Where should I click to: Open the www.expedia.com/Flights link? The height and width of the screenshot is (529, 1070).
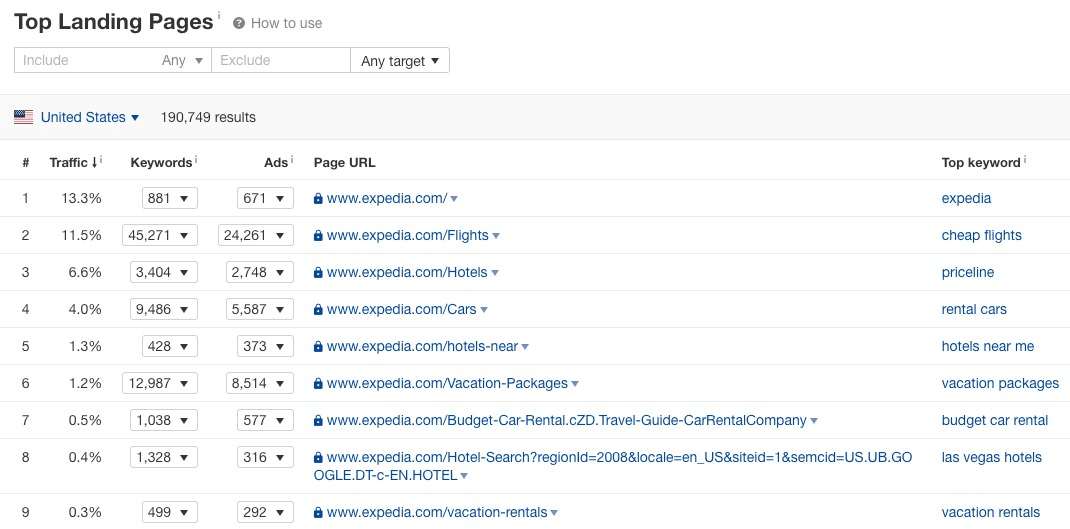(407, 235)
